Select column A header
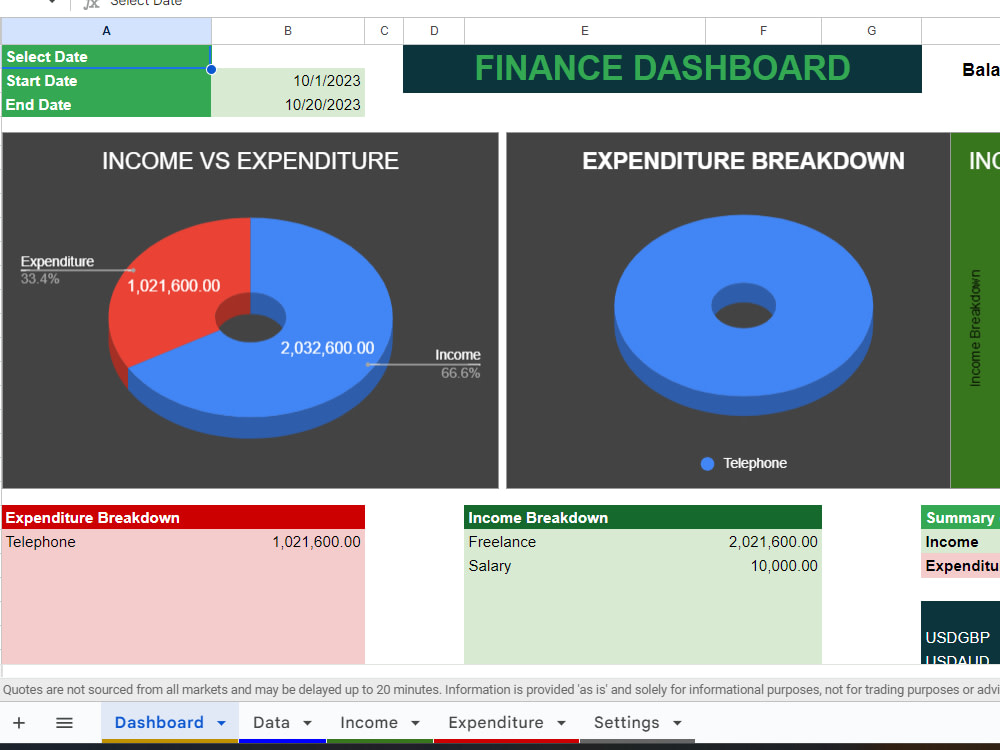Viewport: 1000px width, 750px height. pos(107,31)
